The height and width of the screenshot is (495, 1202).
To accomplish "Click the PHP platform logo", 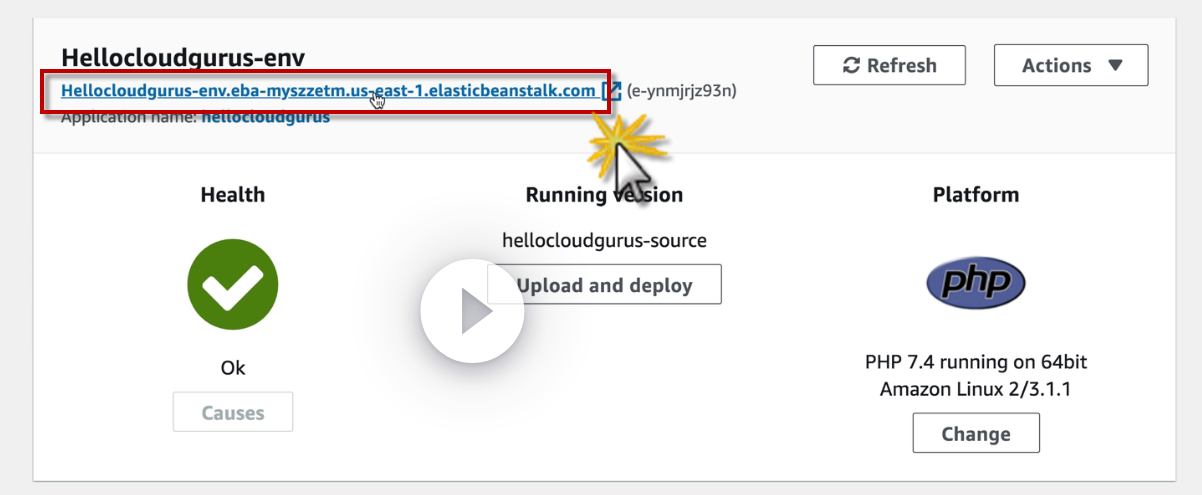I will coord(975,283).
